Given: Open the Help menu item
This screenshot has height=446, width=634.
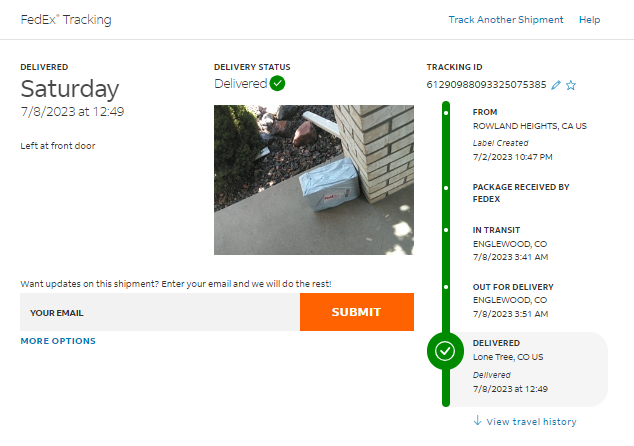Looking at the screenshot, I should click(x=589, y=20).
